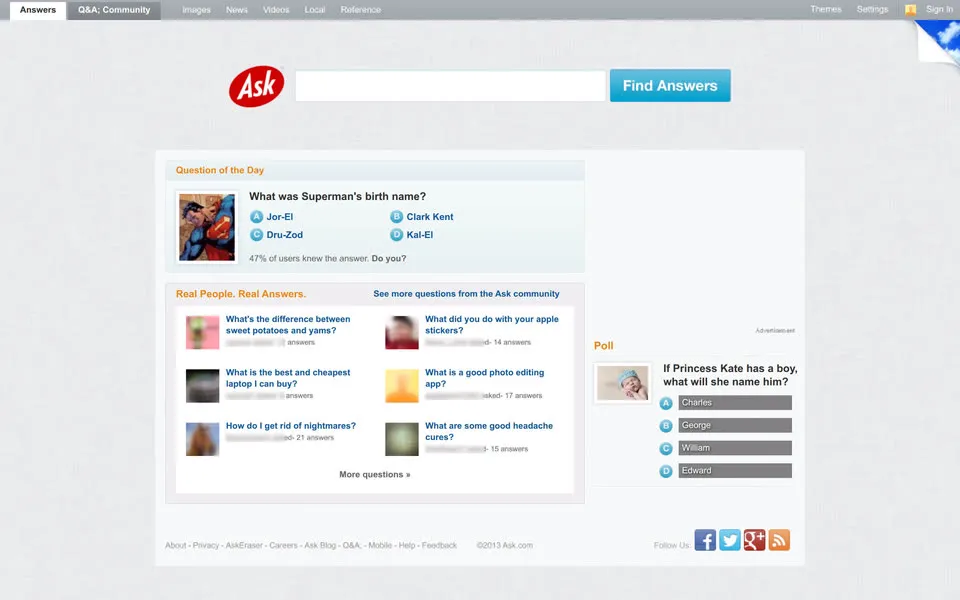The height and width of the screenshot is (600, 960).
Task: Open Reference search category
Action: coord(361,10)
